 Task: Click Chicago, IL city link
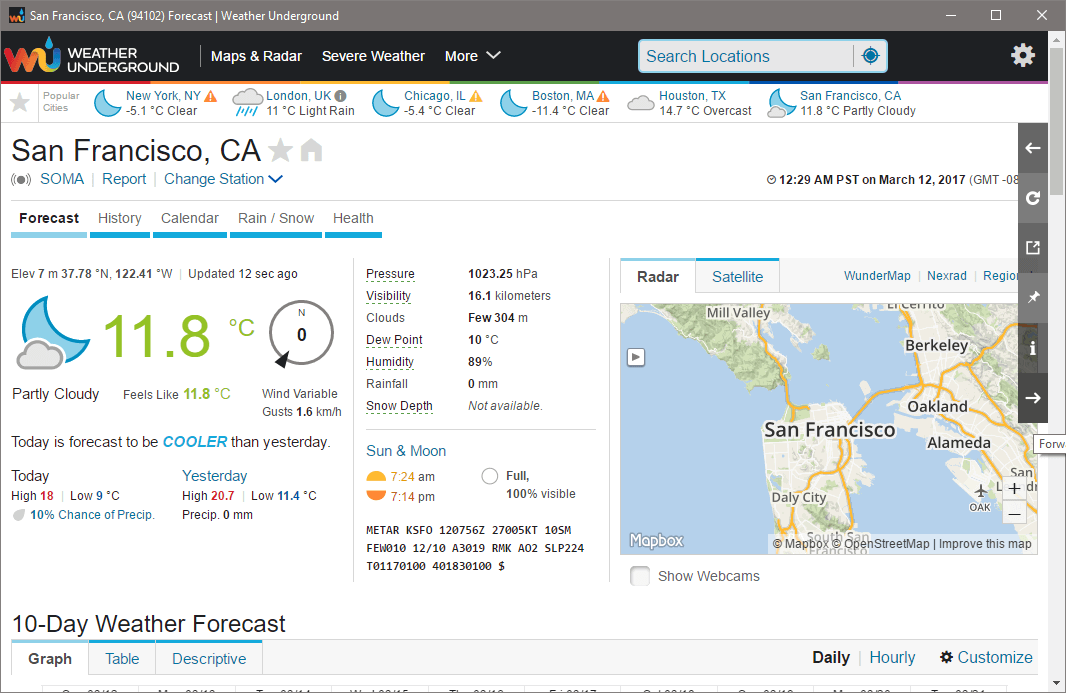coord(434,96)
